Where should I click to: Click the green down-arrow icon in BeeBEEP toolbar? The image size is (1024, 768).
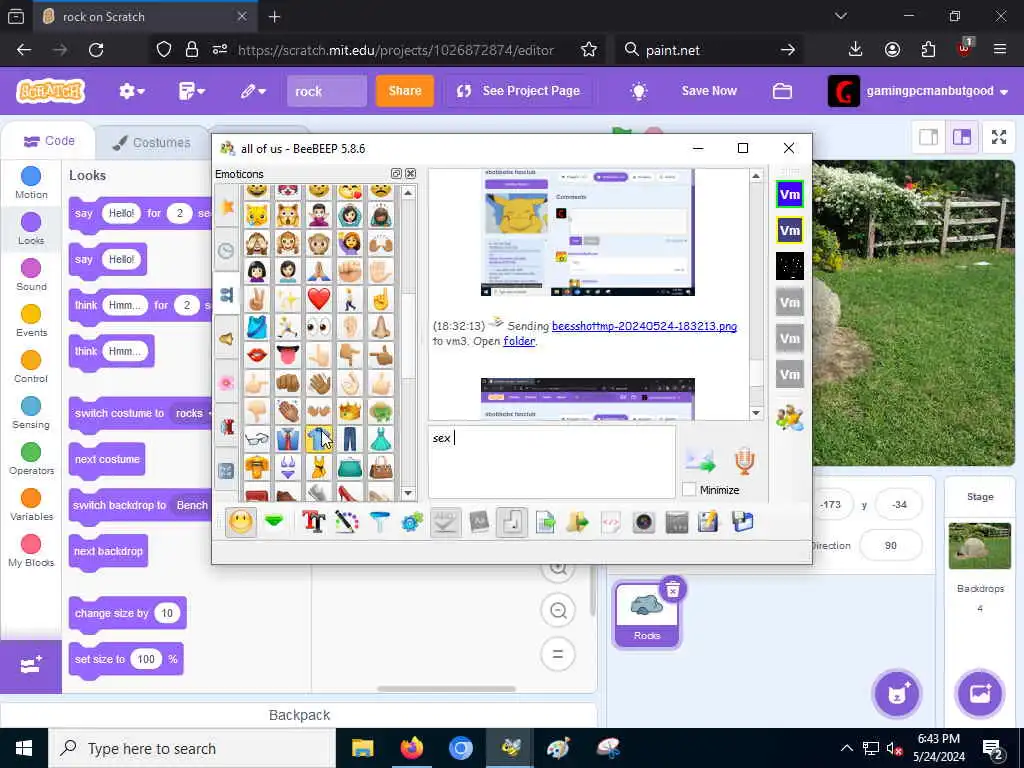[274, 522]
